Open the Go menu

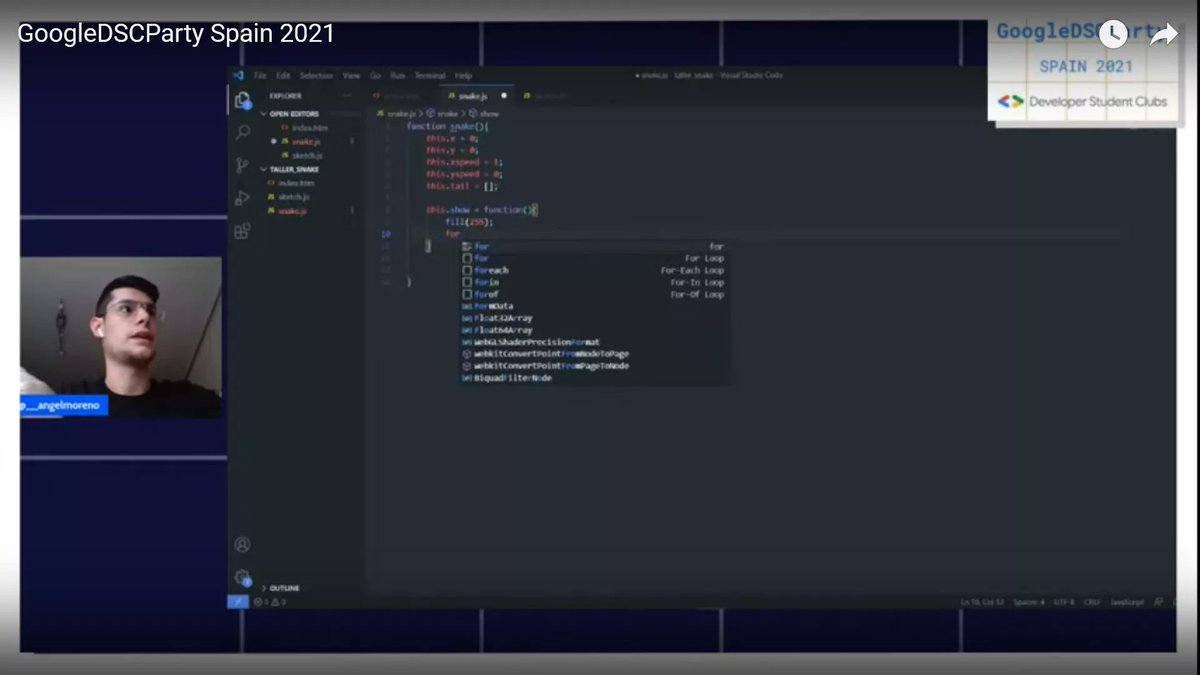pyautogui.click(x=376, y=76)
